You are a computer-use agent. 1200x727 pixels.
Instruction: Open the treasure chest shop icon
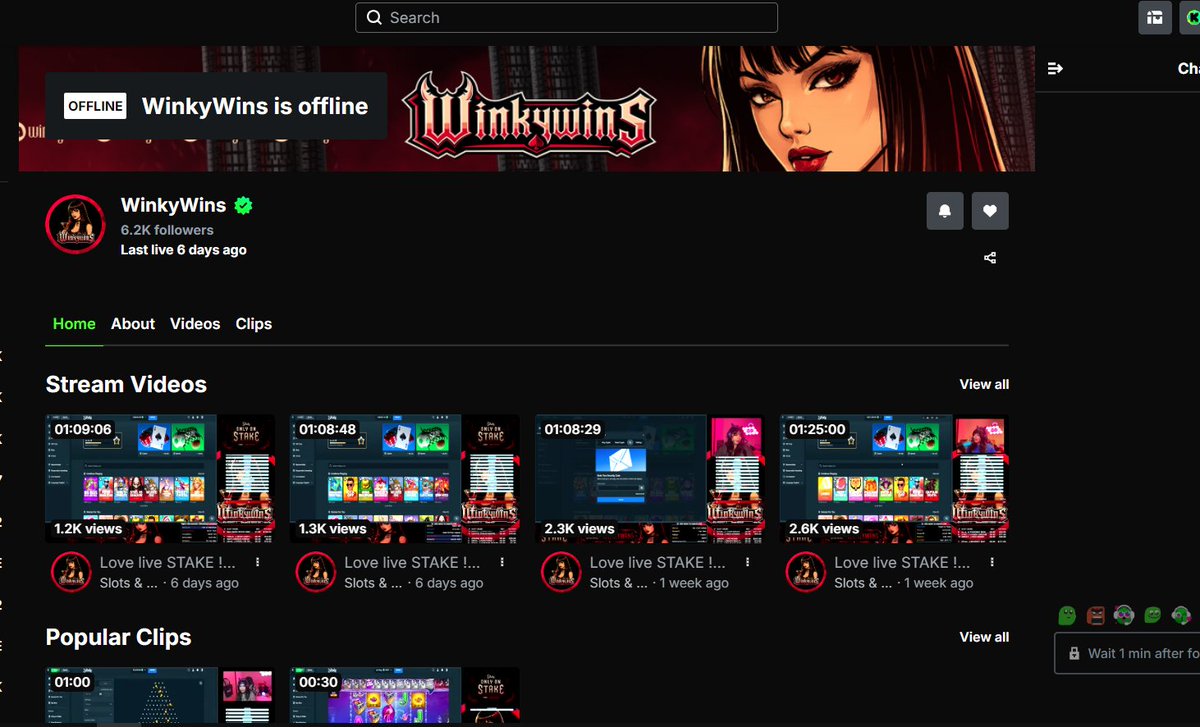pyautogui.click(x=1155, y=18)
